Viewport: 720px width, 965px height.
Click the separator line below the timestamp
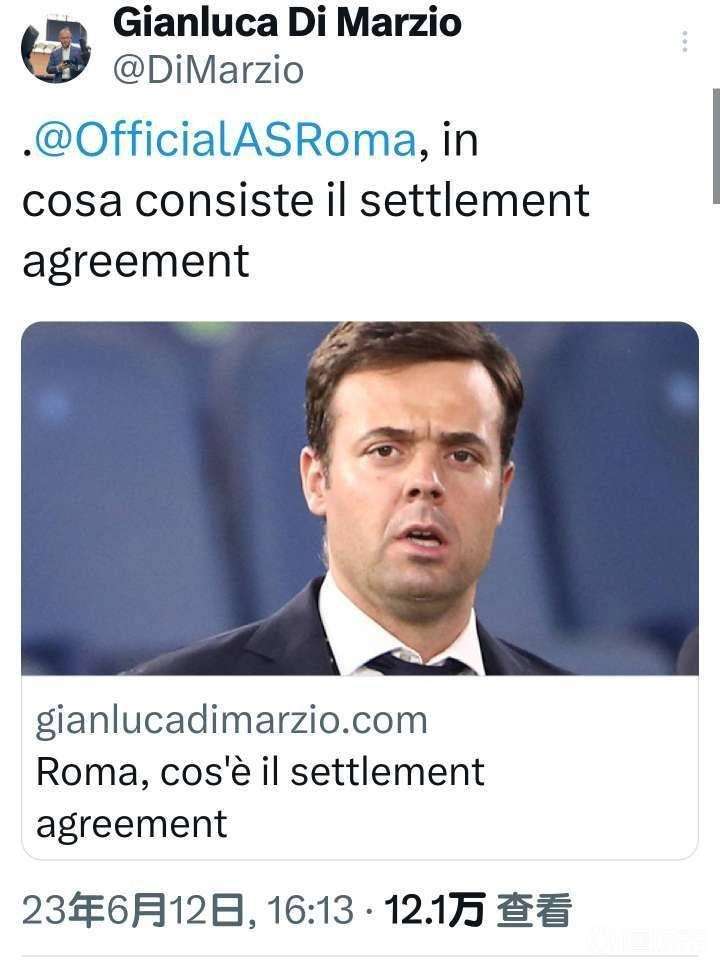pos(360,957)
